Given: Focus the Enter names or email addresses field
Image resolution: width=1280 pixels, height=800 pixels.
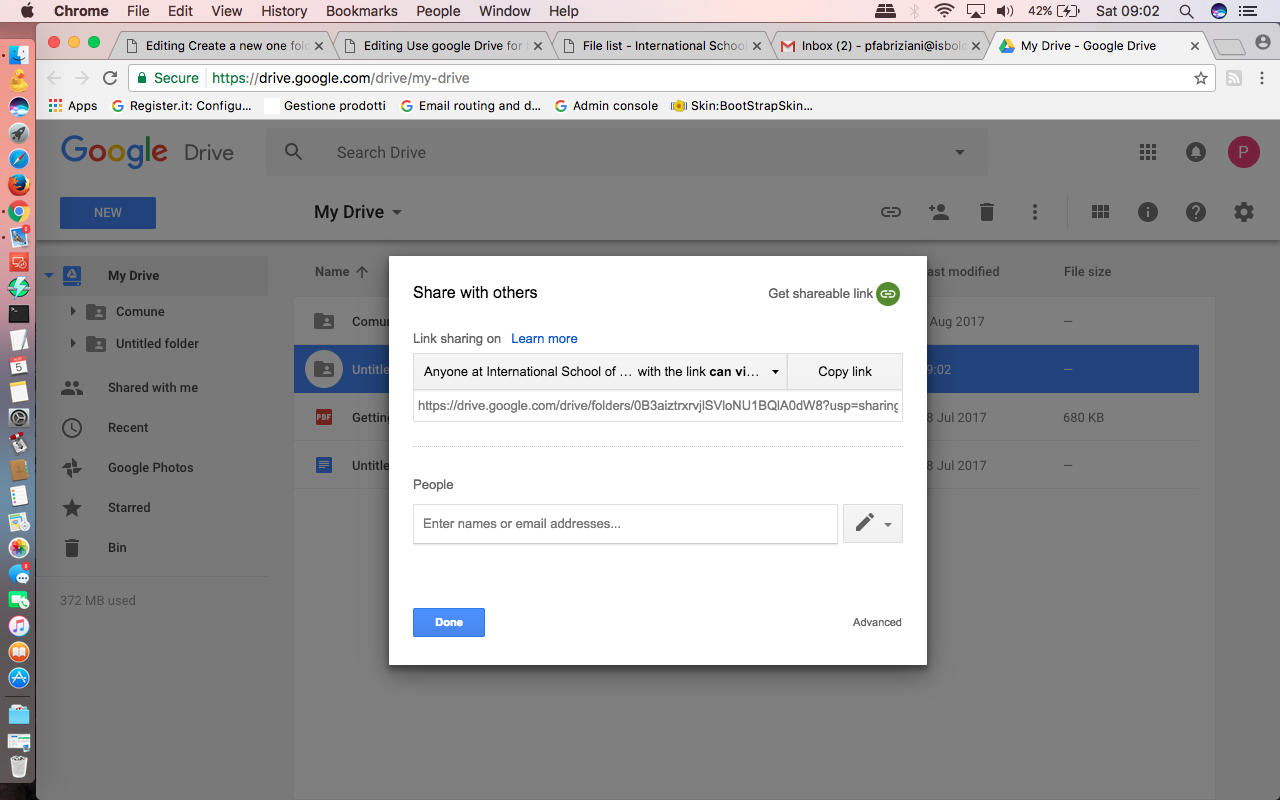Looking at the screenshot, I should pyautogui.click(x=625, y=523).
